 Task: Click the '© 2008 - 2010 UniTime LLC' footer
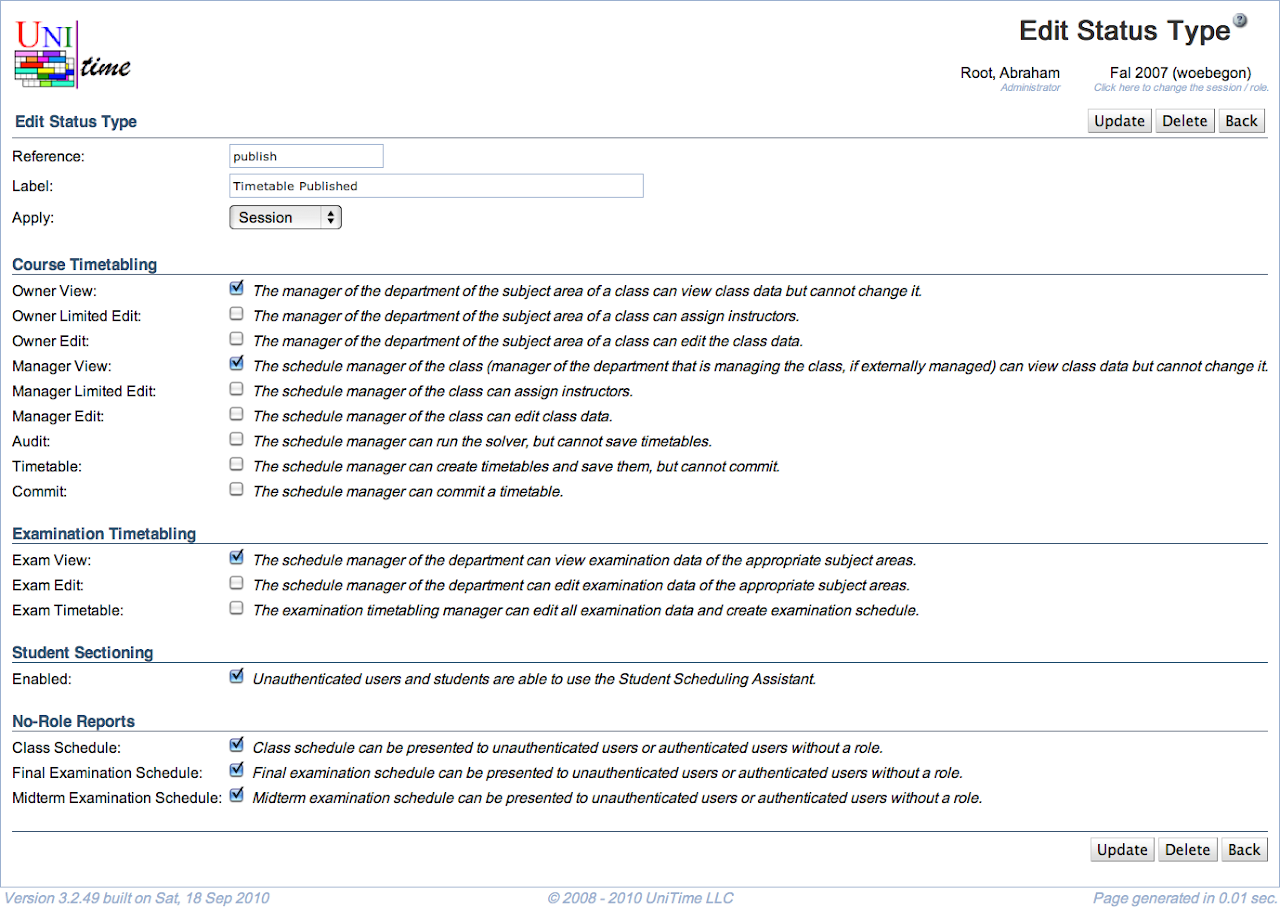tap(640, 898)
